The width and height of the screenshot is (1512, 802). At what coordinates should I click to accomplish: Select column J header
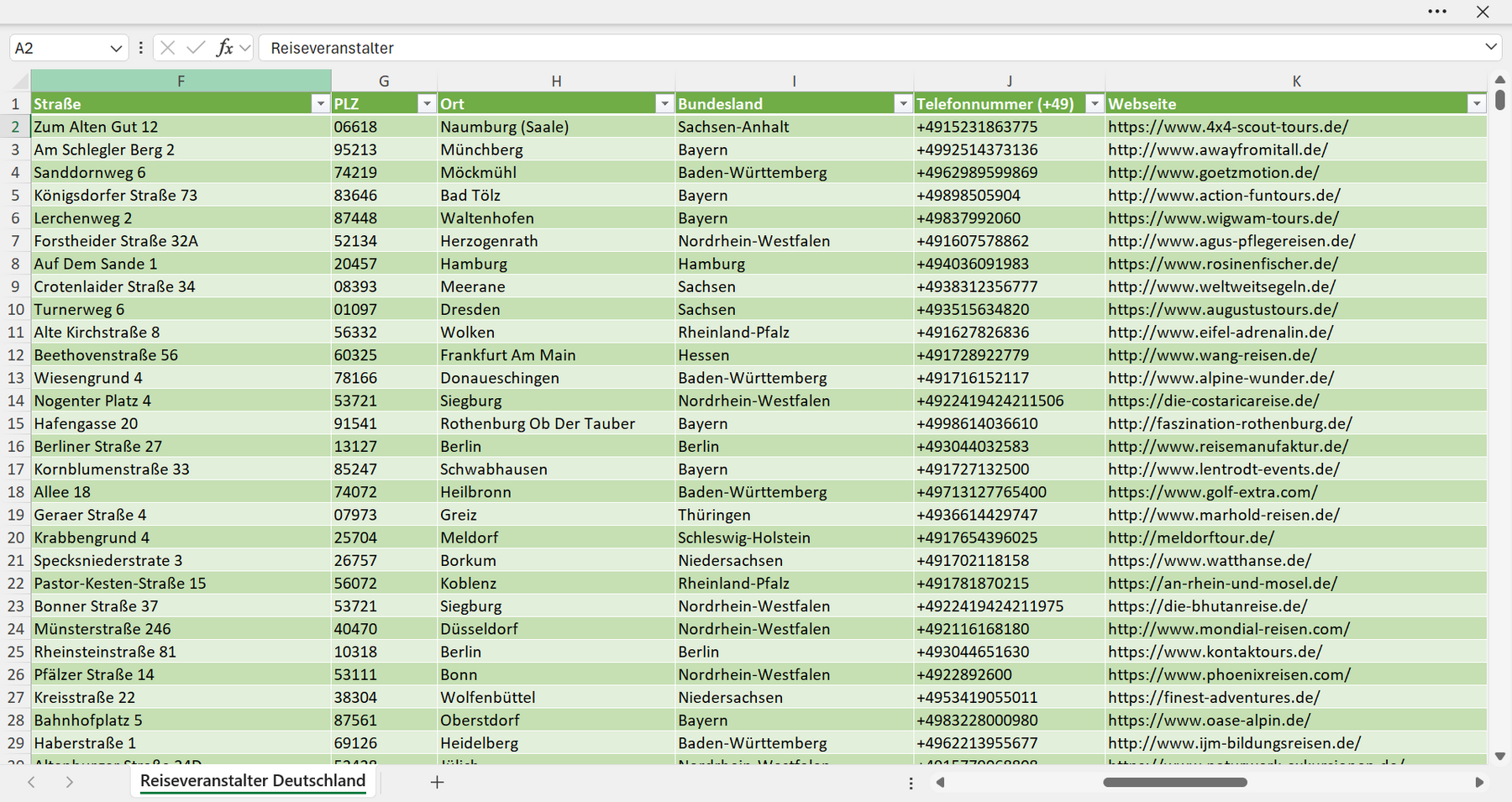pos(1009,81)
